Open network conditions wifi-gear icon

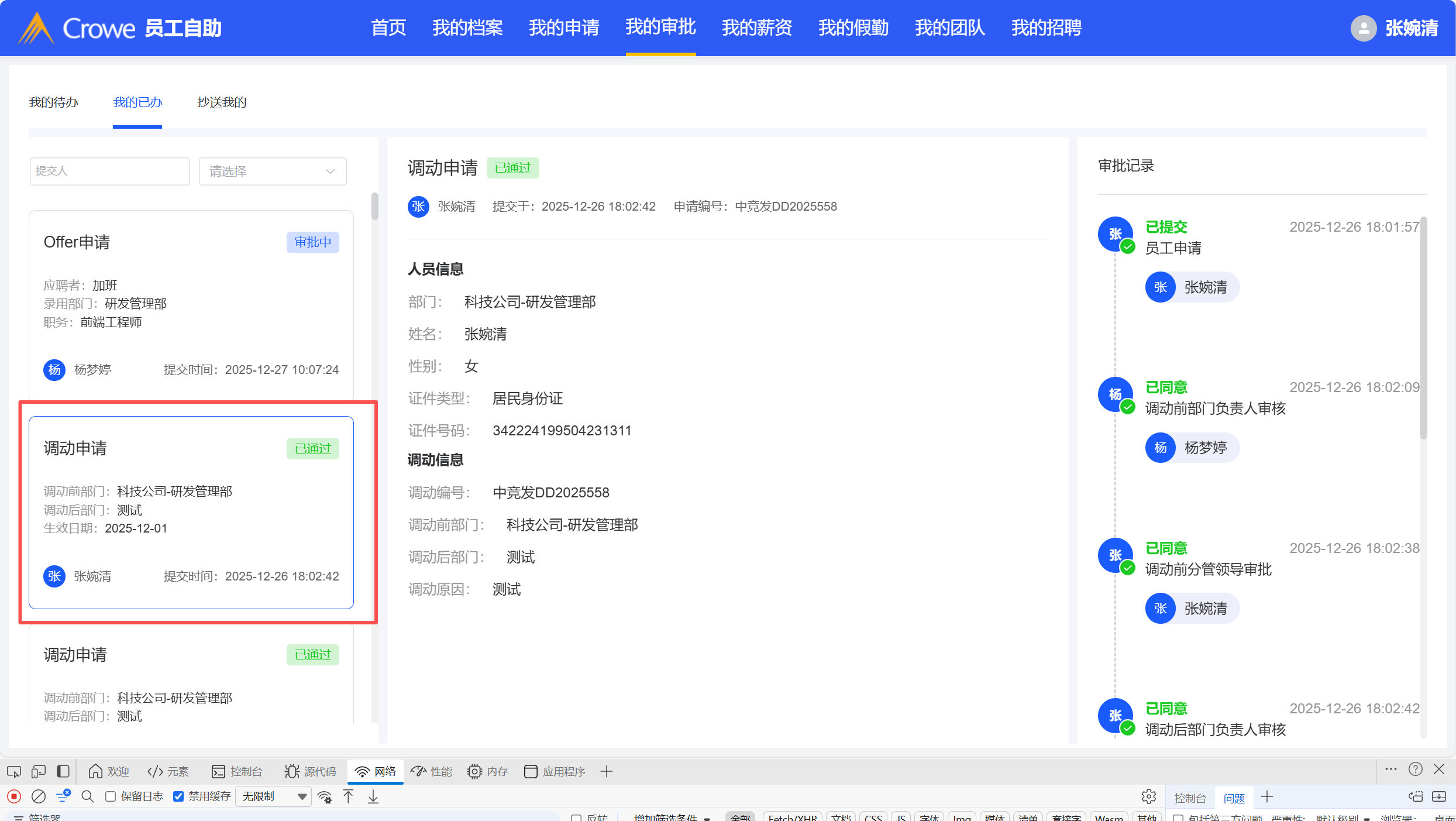tap(325, 796)
